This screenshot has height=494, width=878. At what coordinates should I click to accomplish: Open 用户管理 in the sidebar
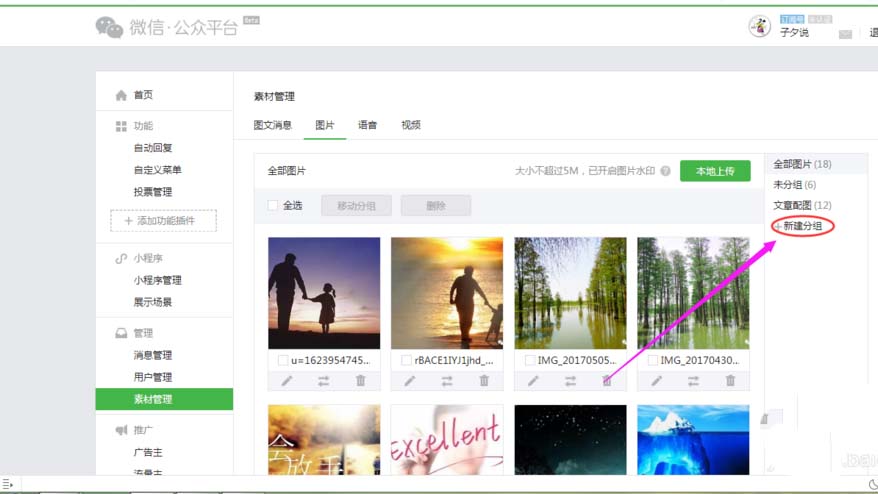pos(153,377)
